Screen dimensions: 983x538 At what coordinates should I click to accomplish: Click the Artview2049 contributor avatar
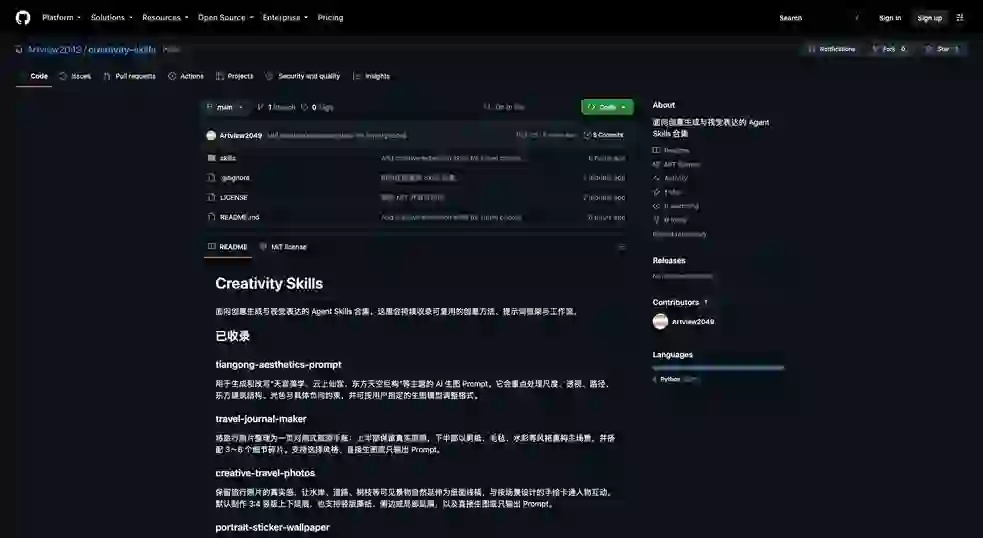(660, 321)
